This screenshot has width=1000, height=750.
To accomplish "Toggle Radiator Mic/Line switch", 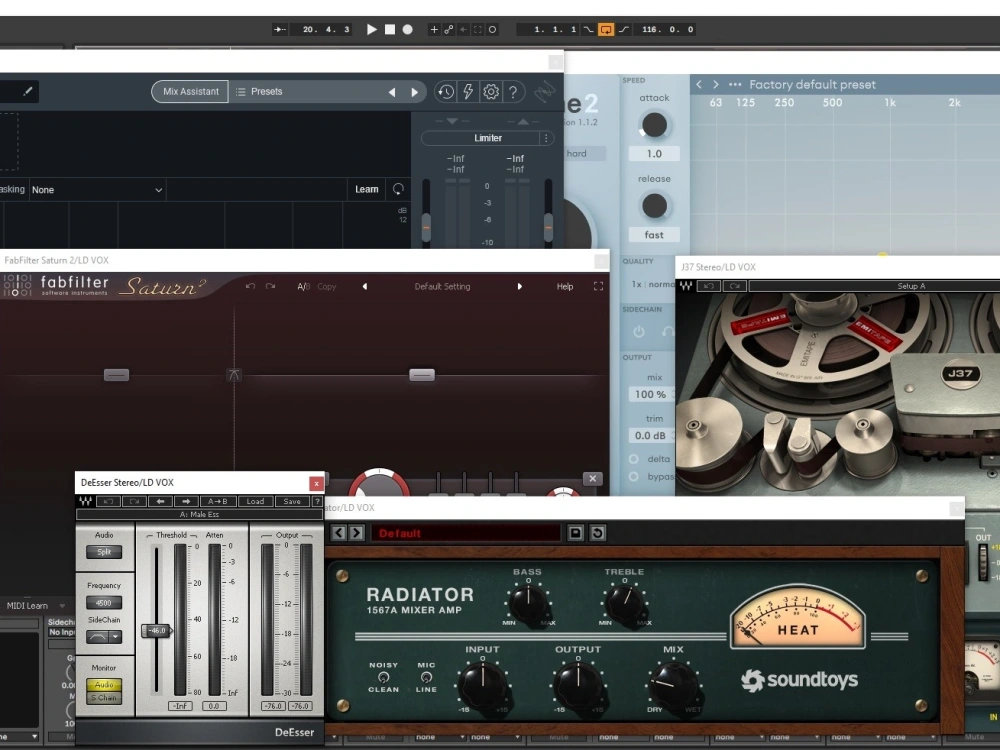I will coord(426,677).
